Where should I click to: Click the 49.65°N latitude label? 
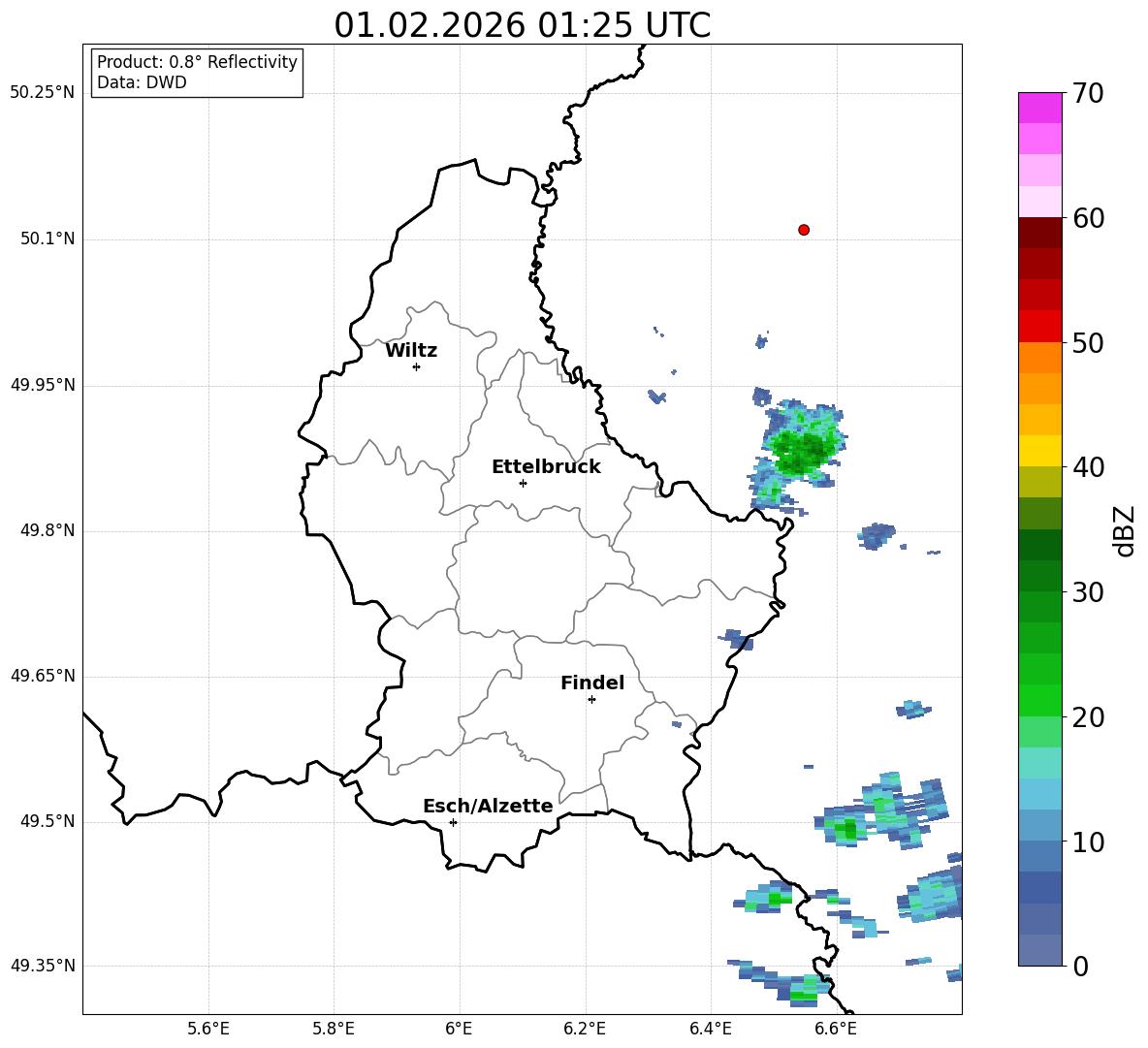(43, 676)
